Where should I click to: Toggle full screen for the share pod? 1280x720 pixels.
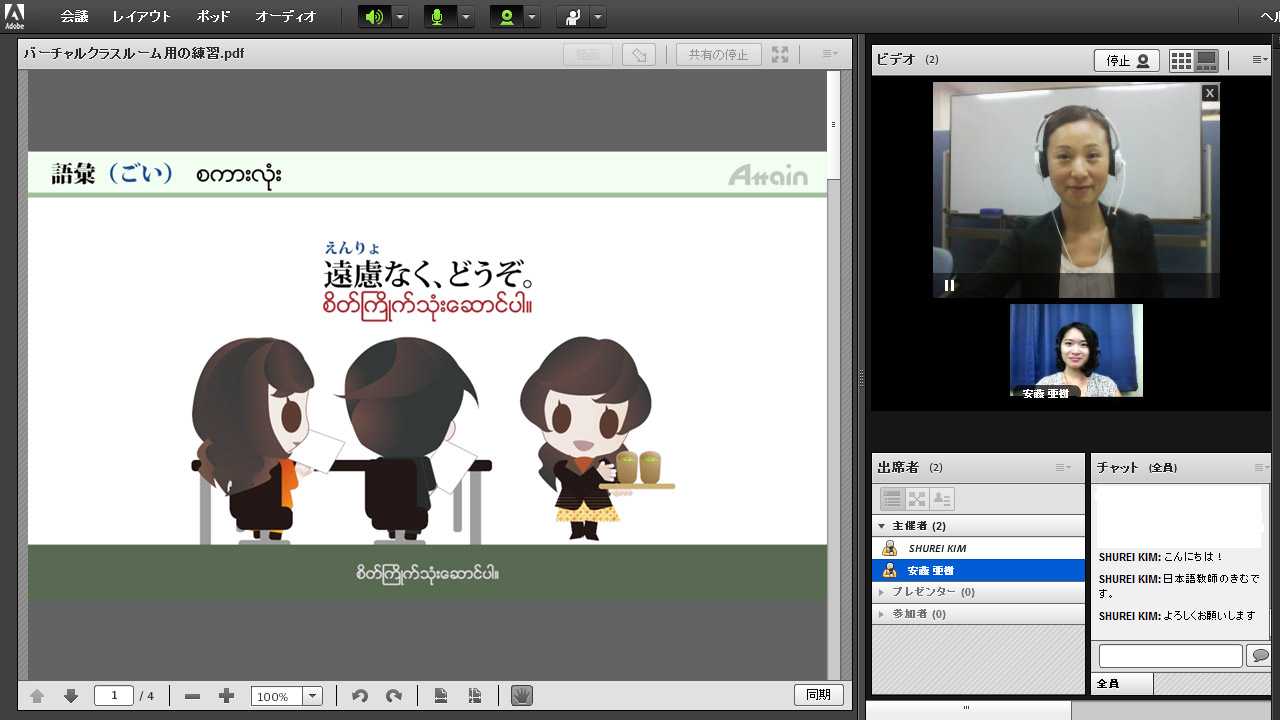(x=780, y=55)
